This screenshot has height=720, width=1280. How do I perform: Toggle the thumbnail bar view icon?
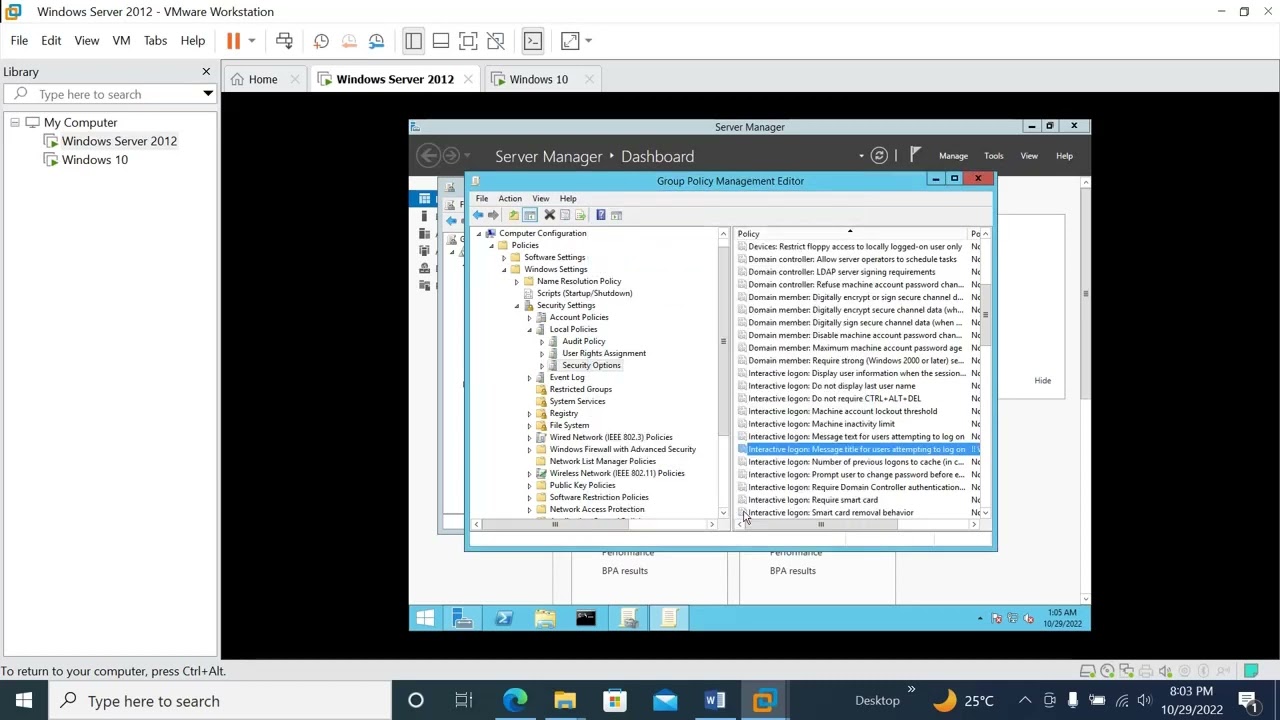click(440, 41)
